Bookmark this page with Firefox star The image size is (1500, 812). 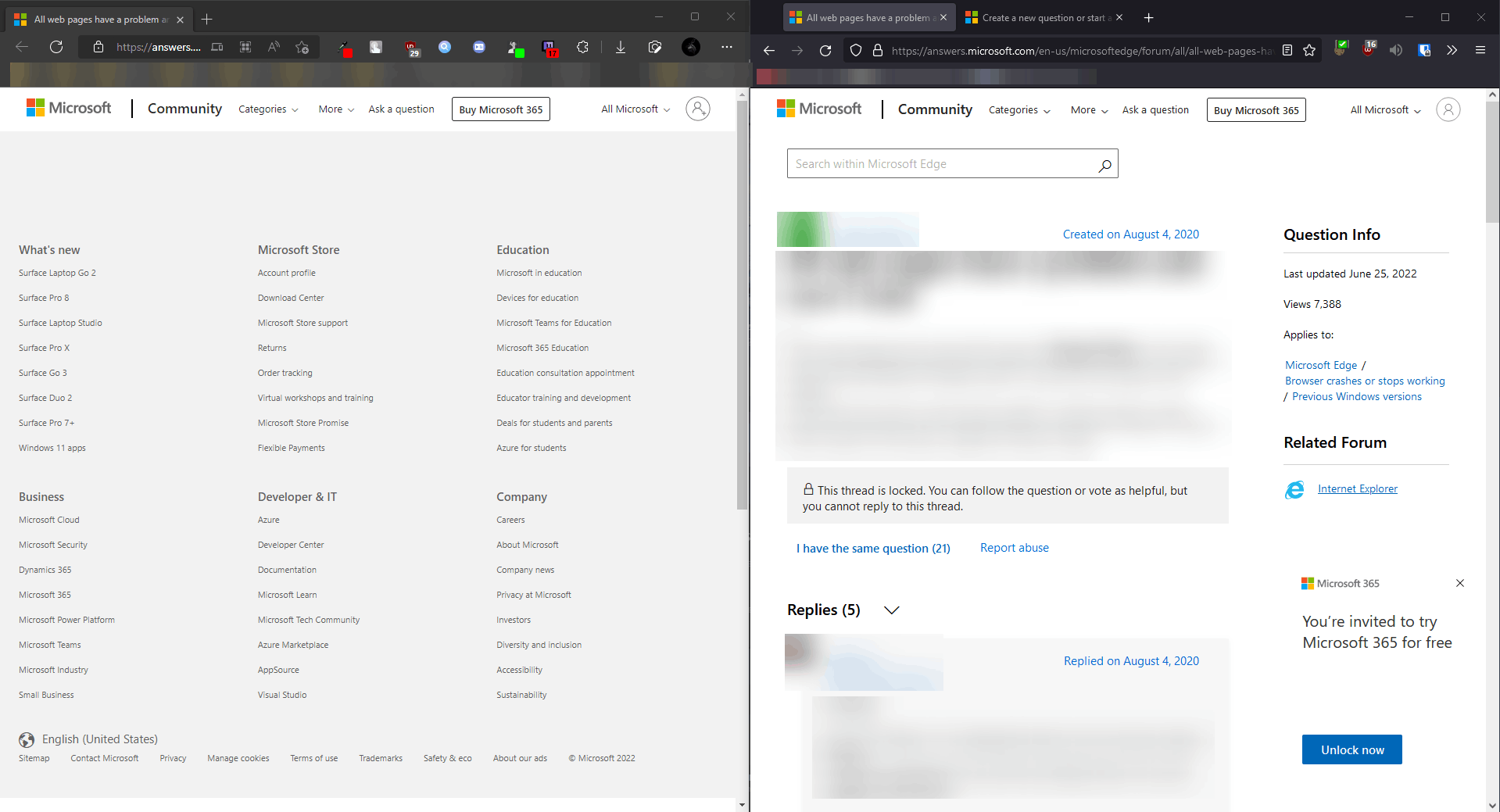(1309, 50)
